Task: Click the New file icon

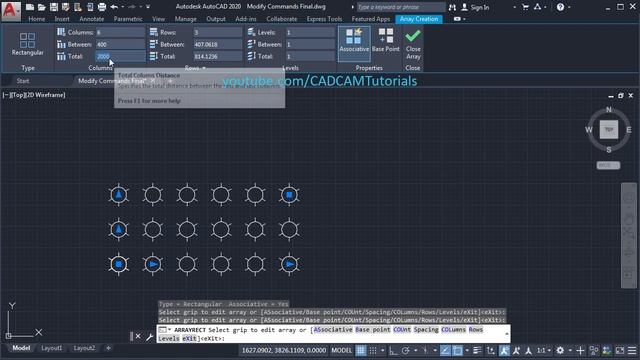Action: (x=30, y=7)
